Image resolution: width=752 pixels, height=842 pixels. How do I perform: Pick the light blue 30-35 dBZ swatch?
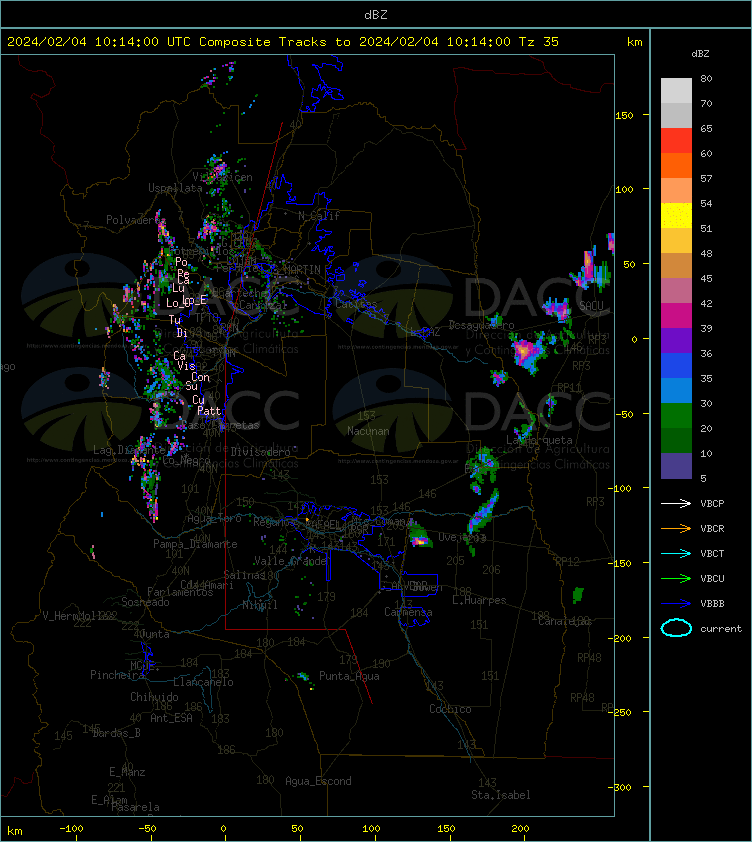(676, 390)
